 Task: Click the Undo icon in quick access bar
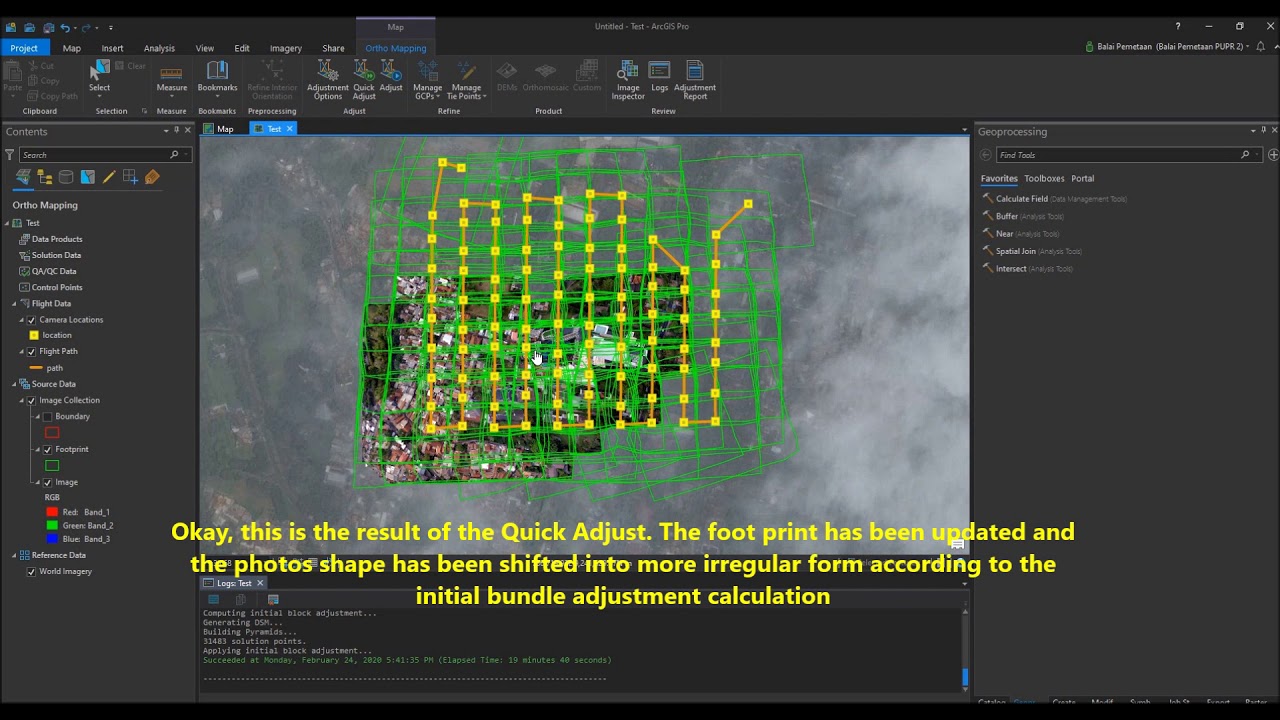66,27
